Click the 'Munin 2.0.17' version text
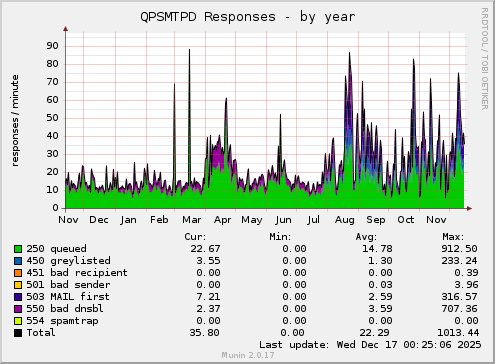This screenshot has height=364, width=495. pos(248,355)
